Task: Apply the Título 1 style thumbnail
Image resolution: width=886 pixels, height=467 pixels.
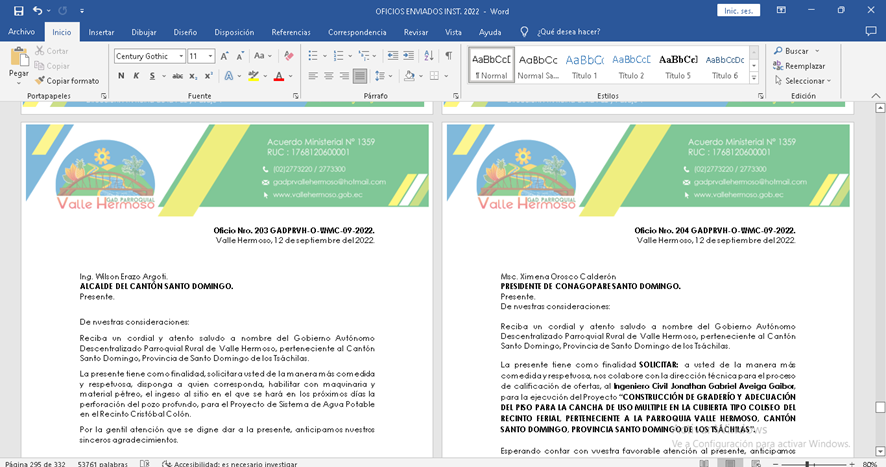Action: click(585, 65)
